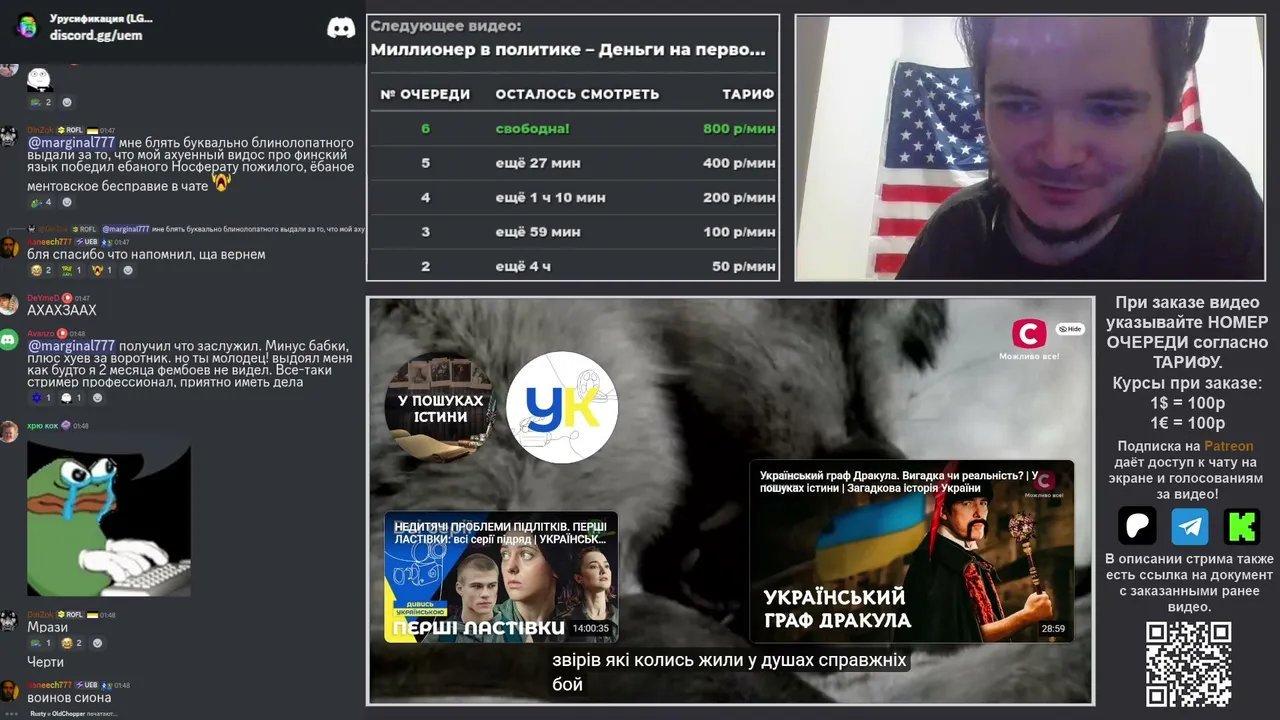The image size is (1280, 720).
Task: Follow the Patreon link text
Action: (x=1228, y=446)
